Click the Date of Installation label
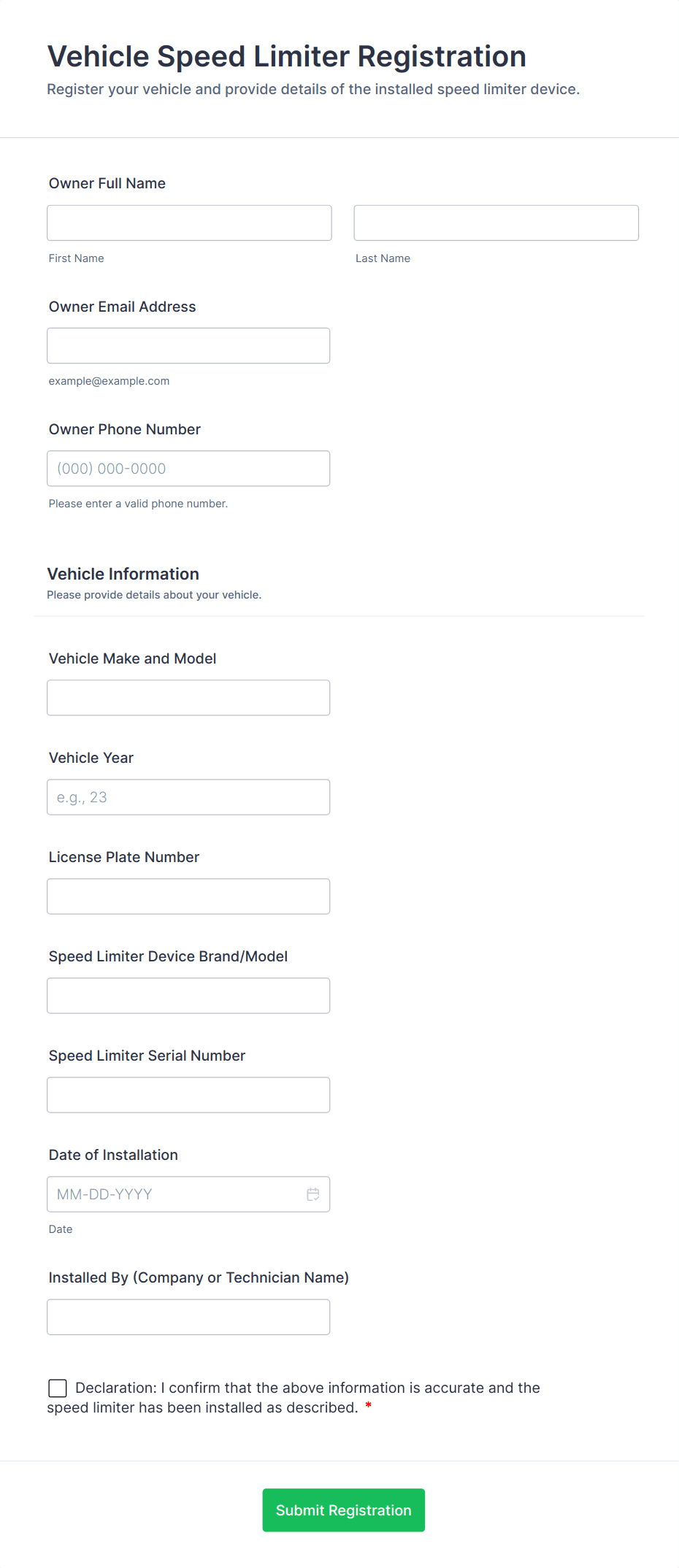The image size is (679, 1568). (x=113, y=1155)
